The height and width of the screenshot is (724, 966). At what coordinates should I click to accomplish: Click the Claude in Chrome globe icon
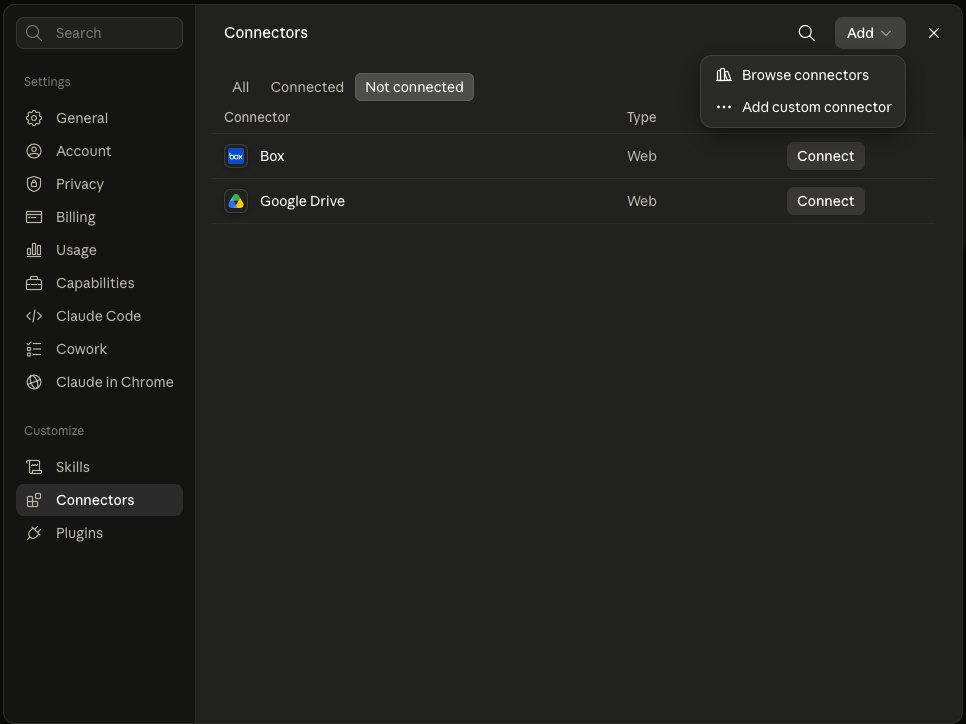[x=34, y=382]
